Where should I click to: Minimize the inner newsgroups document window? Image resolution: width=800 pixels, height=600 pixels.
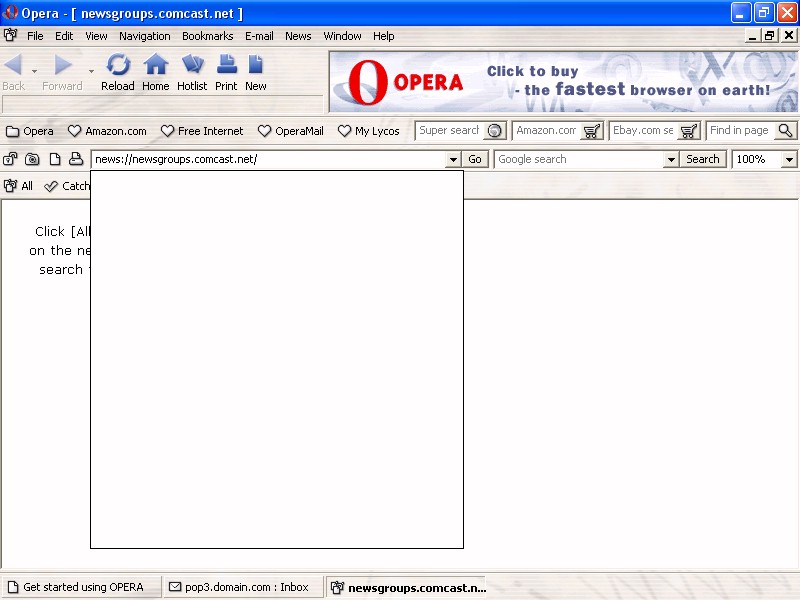pos(752,36)
